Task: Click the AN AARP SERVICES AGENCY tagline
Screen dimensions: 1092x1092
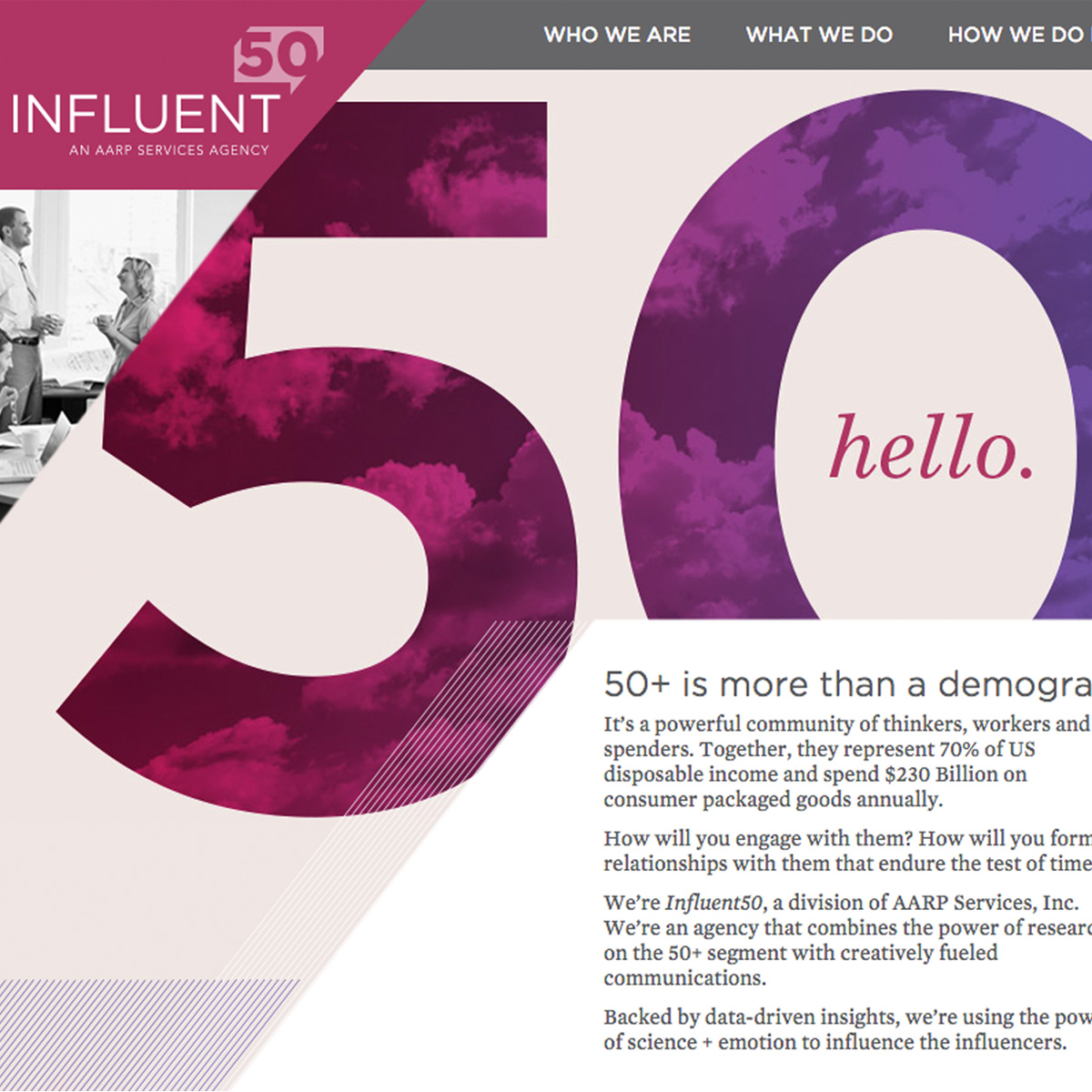Action: pos(169,150)
